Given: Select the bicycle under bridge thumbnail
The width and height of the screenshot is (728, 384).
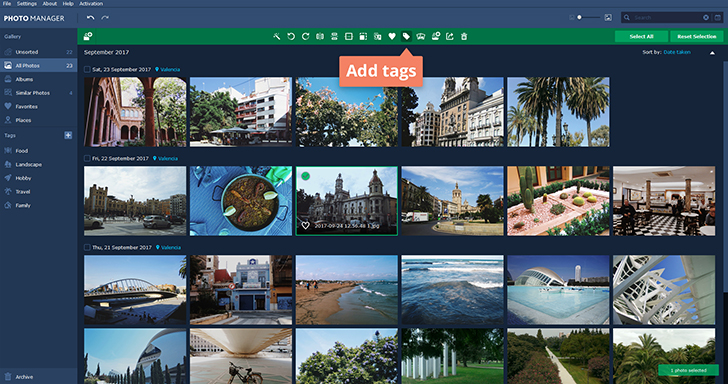Looking at the screenshot, I should [241, 356].
